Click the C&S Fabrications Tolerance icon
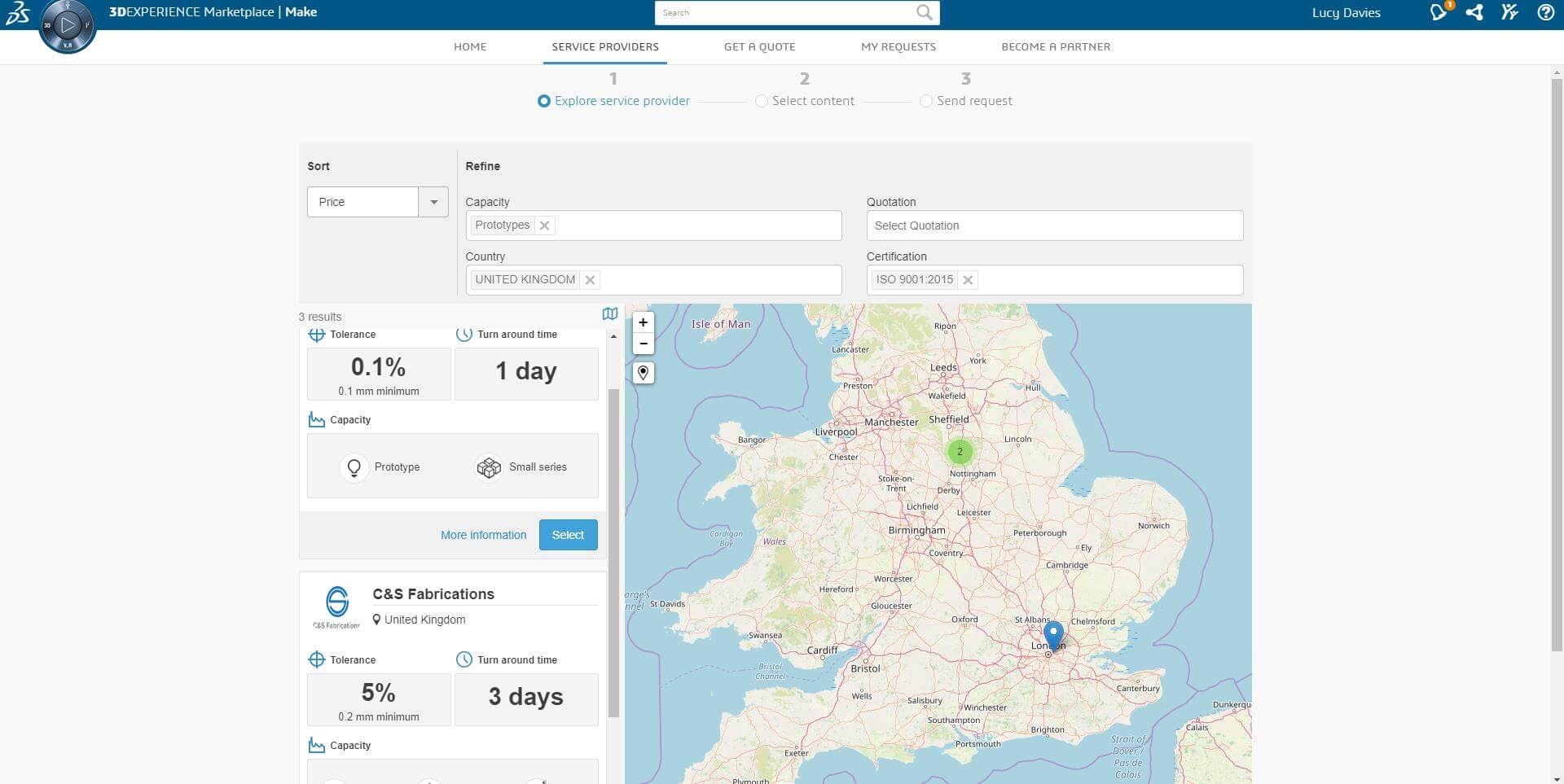This screenshot has width=1564, height=784. coord(317,659)
